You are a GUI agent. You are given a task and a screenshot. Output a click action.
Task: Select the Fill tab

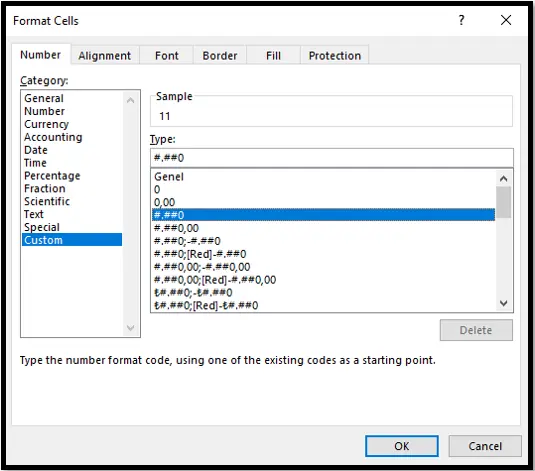(x=273, y=56)
